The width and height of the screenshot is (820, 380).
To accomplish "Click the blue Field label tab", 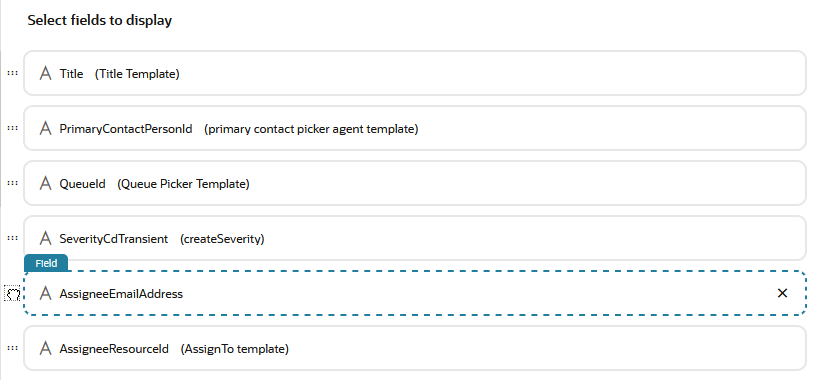I will tap(46, 263).
